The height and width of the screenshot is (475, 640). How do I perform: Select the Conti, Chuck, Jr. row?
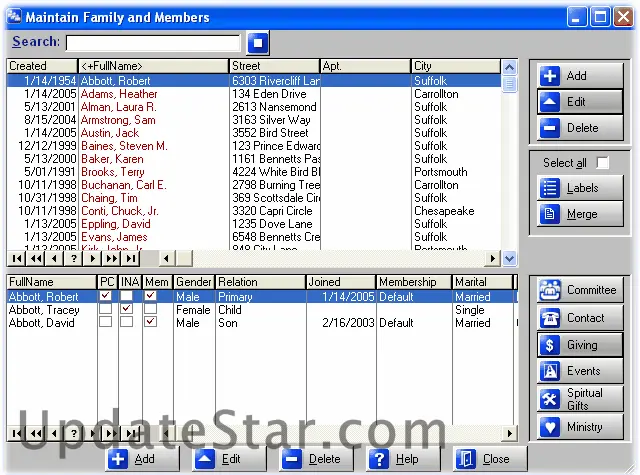pyautogui.click(x=253, y=211)
